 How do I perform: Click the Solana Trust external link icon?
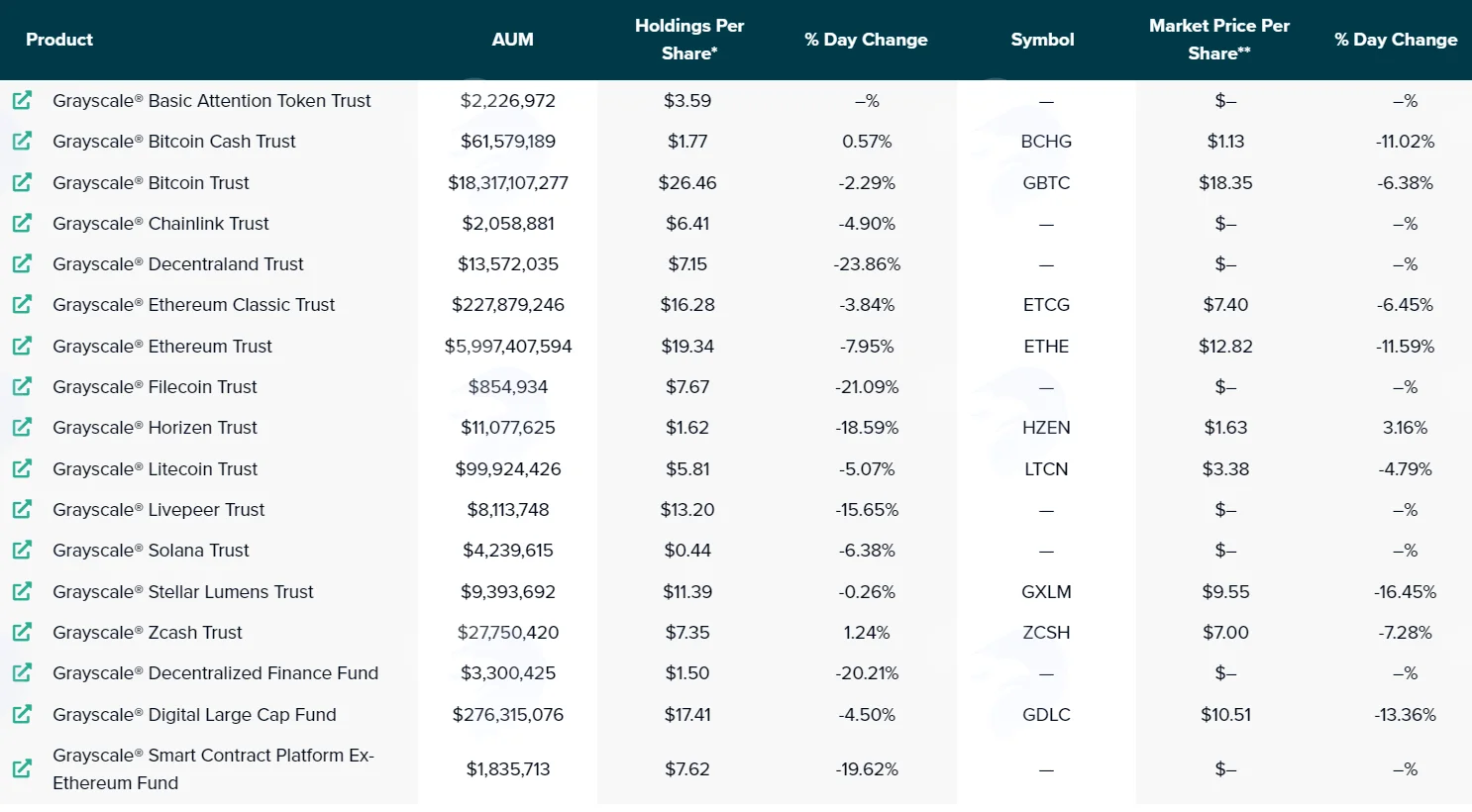click(x=22, y=550)
